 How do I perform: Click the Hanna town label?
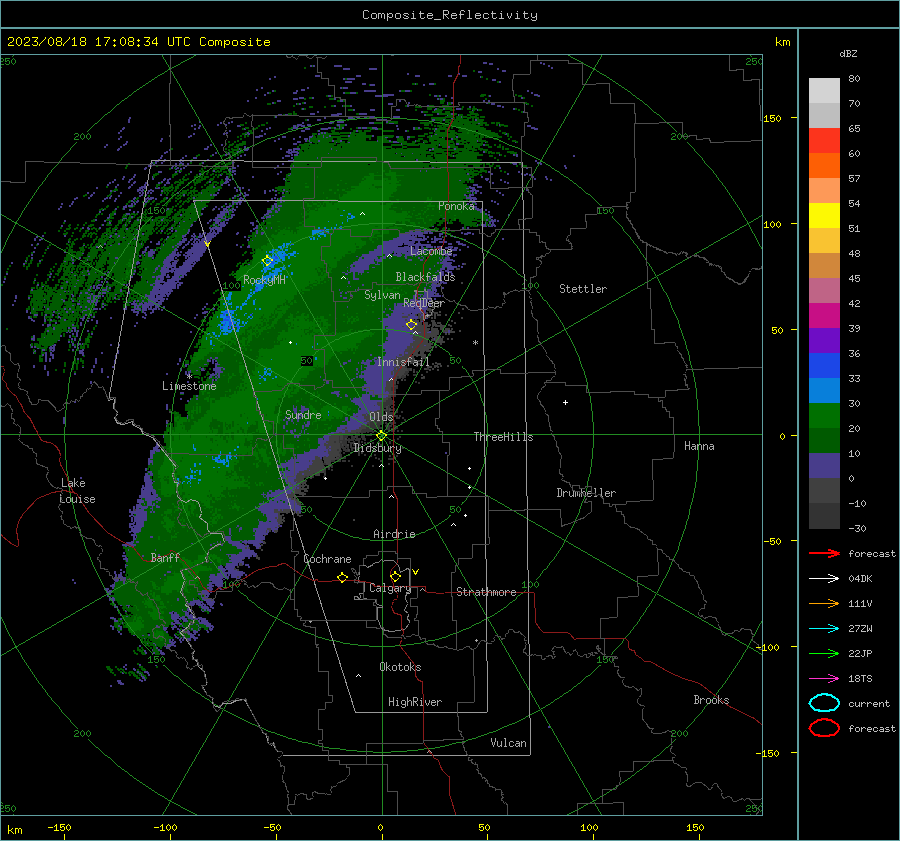pos(699,446)
